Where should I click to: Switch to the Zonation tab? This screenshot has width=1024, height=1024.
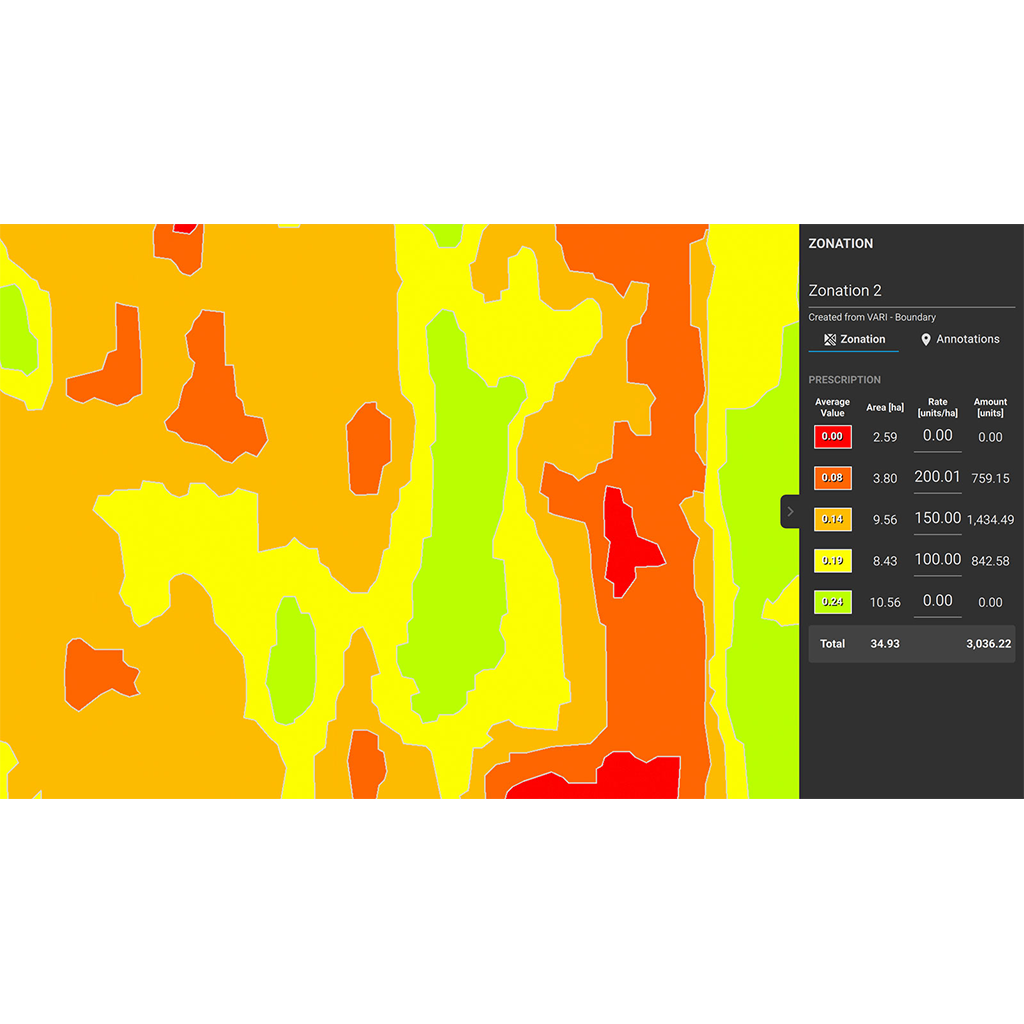854,339
